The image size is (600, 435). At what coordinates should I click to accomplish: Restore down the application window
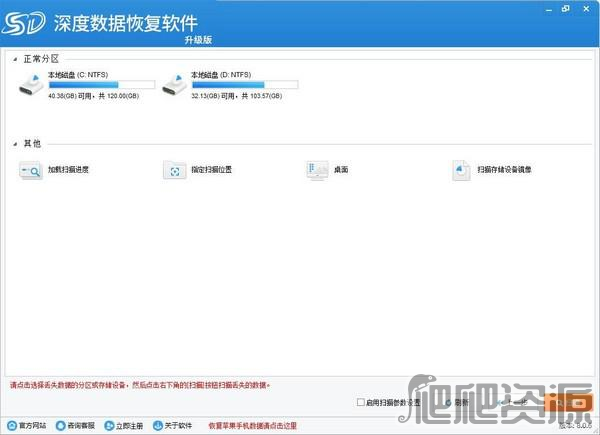click(566, 9)
